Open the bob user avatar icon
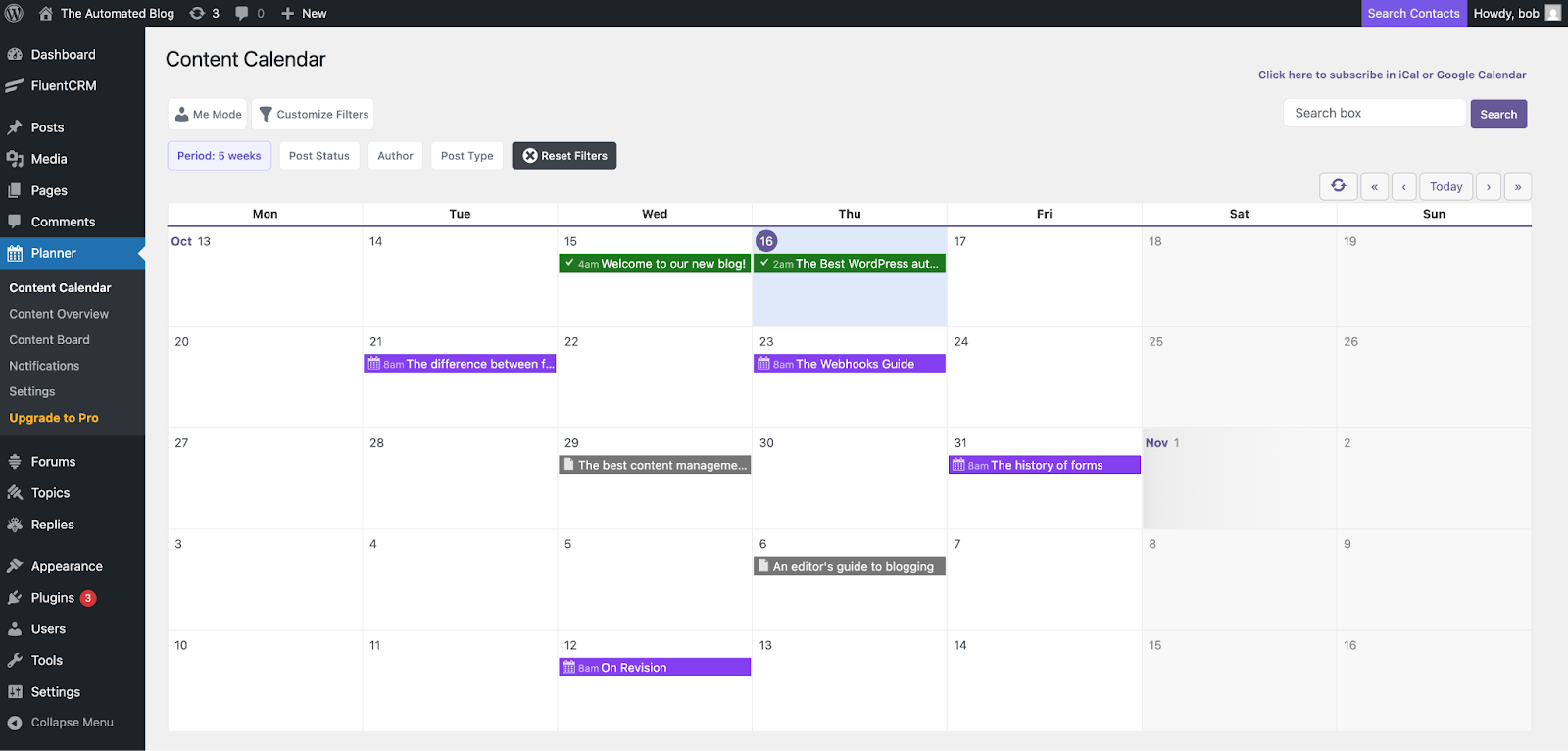The height and width of the screenshot is (751, 1568). click(x=1552, y=13)
